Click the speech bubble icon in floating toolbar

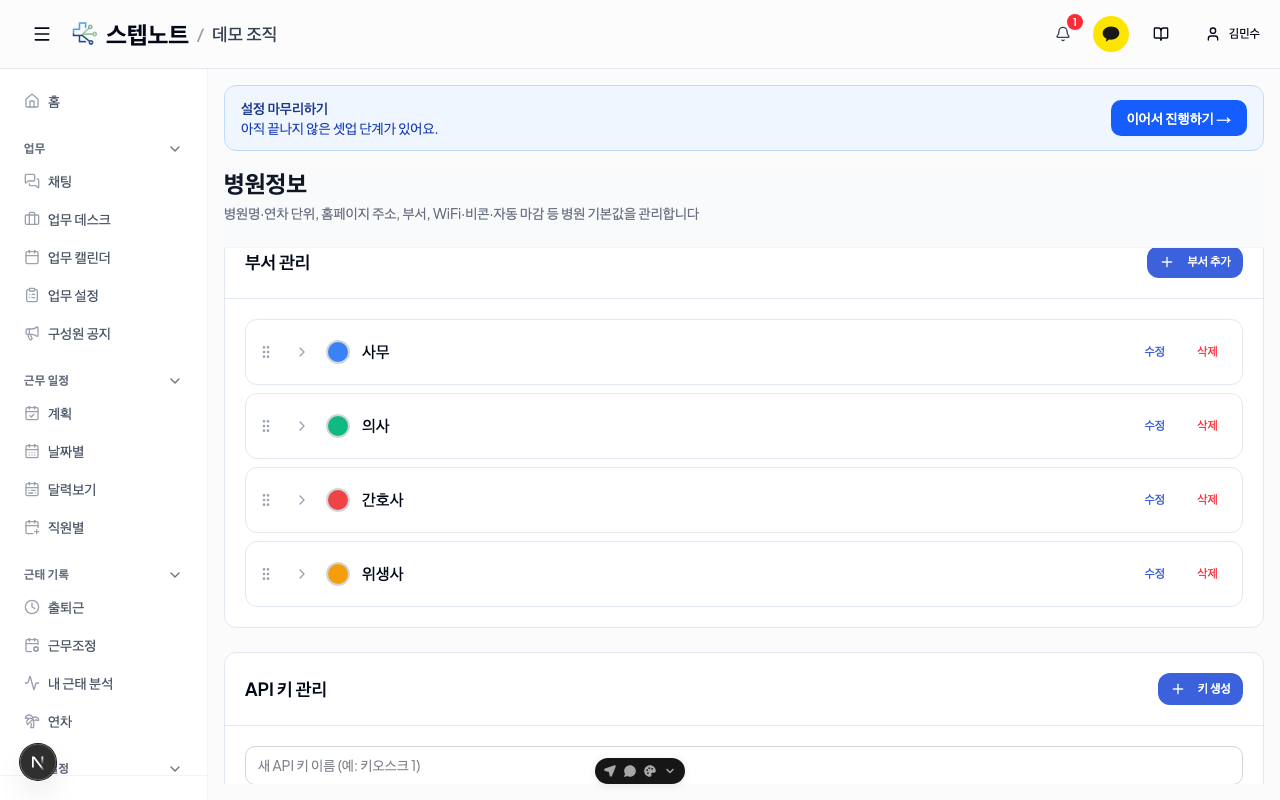click(x=630, y=771)
